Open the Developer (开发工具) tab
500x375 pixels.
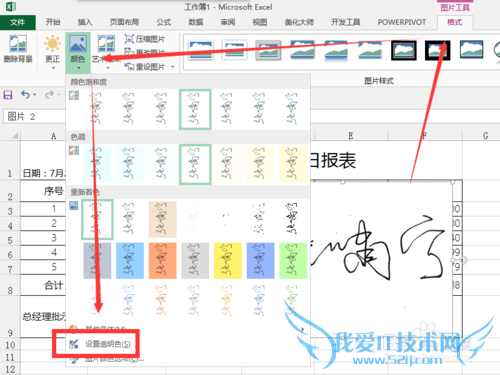click(345, 22)
